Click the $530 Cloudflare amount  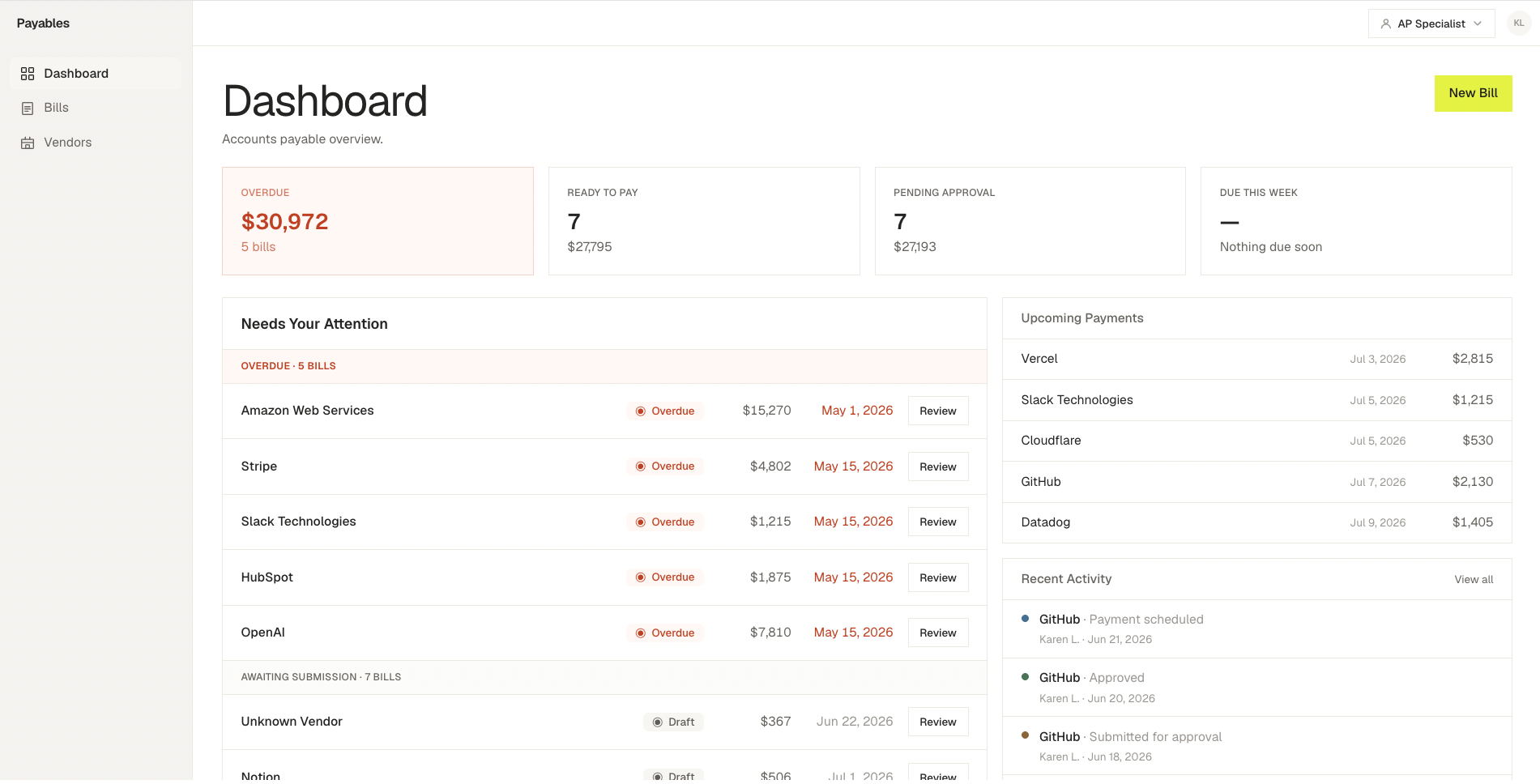pyautogui.click(x=1478, y=441)
